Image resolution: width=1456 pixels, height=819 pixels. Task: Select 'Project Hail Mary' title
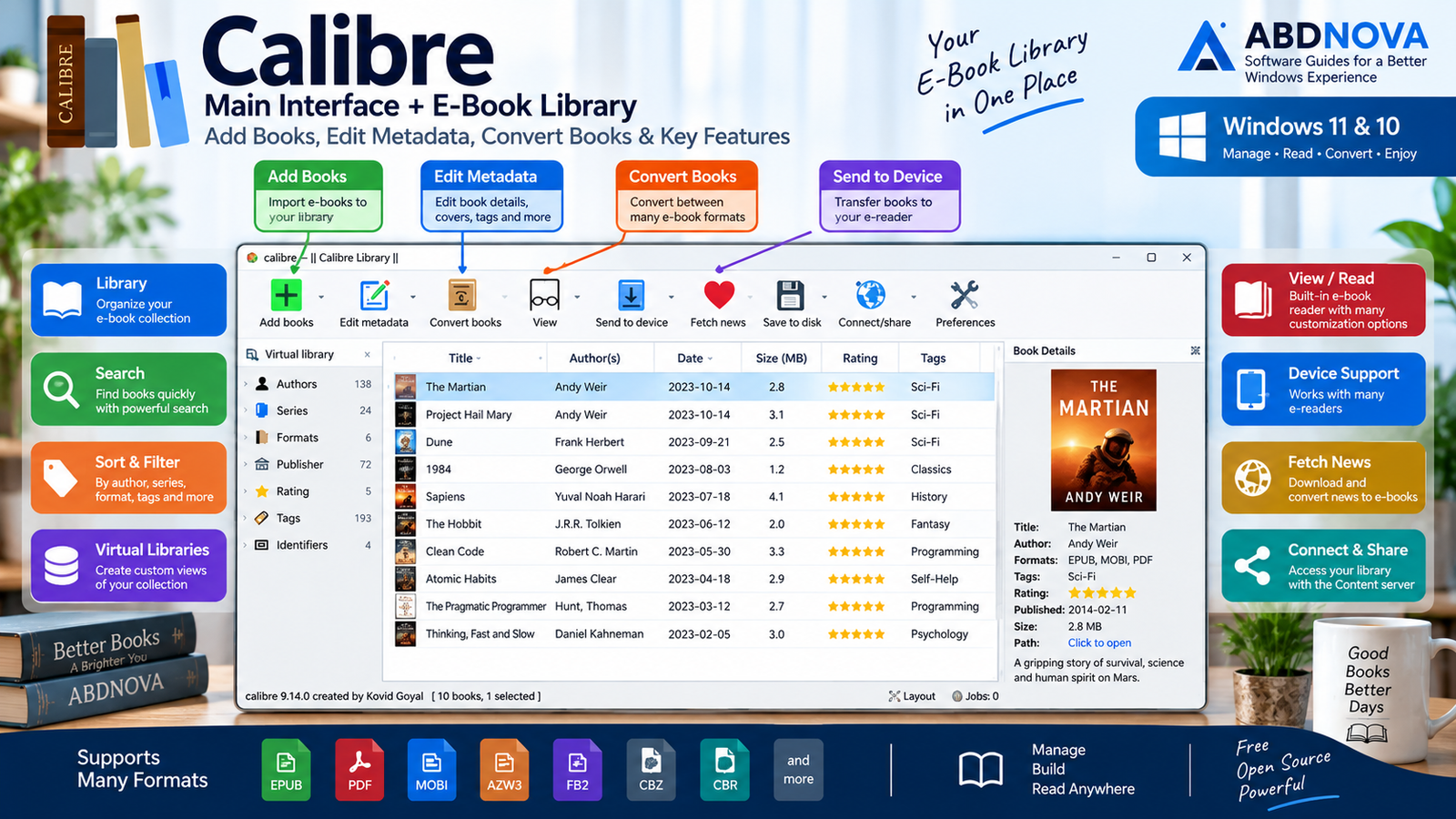[469, 414]
